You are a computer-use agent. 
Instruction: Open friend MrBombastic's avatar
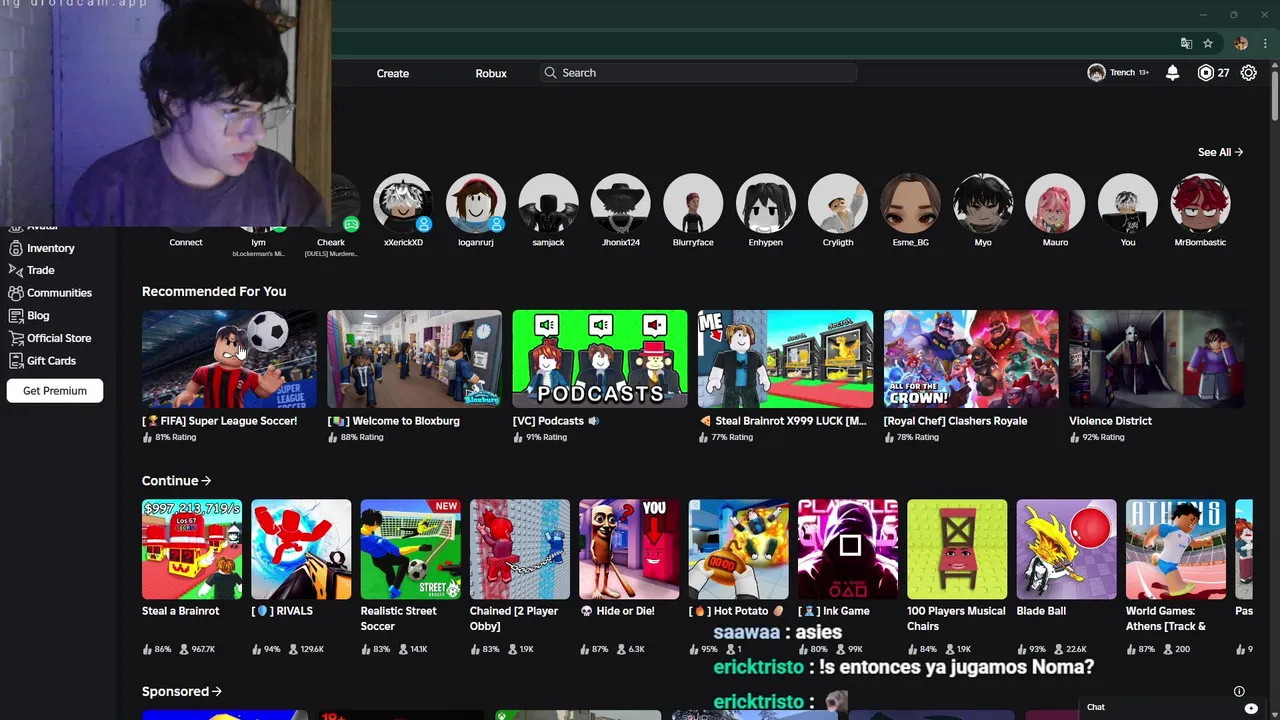1200,204
